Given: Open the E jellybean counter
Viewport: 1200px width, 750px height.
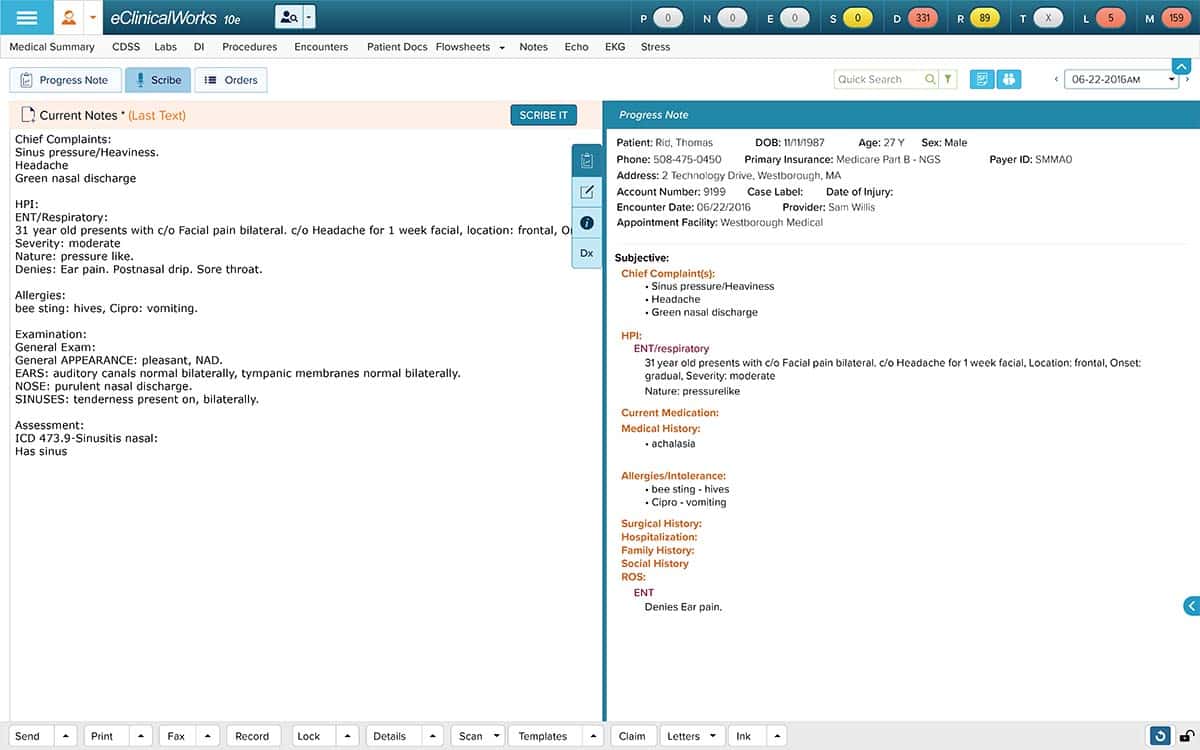Looking at the screenshot, I should [794, 18].
